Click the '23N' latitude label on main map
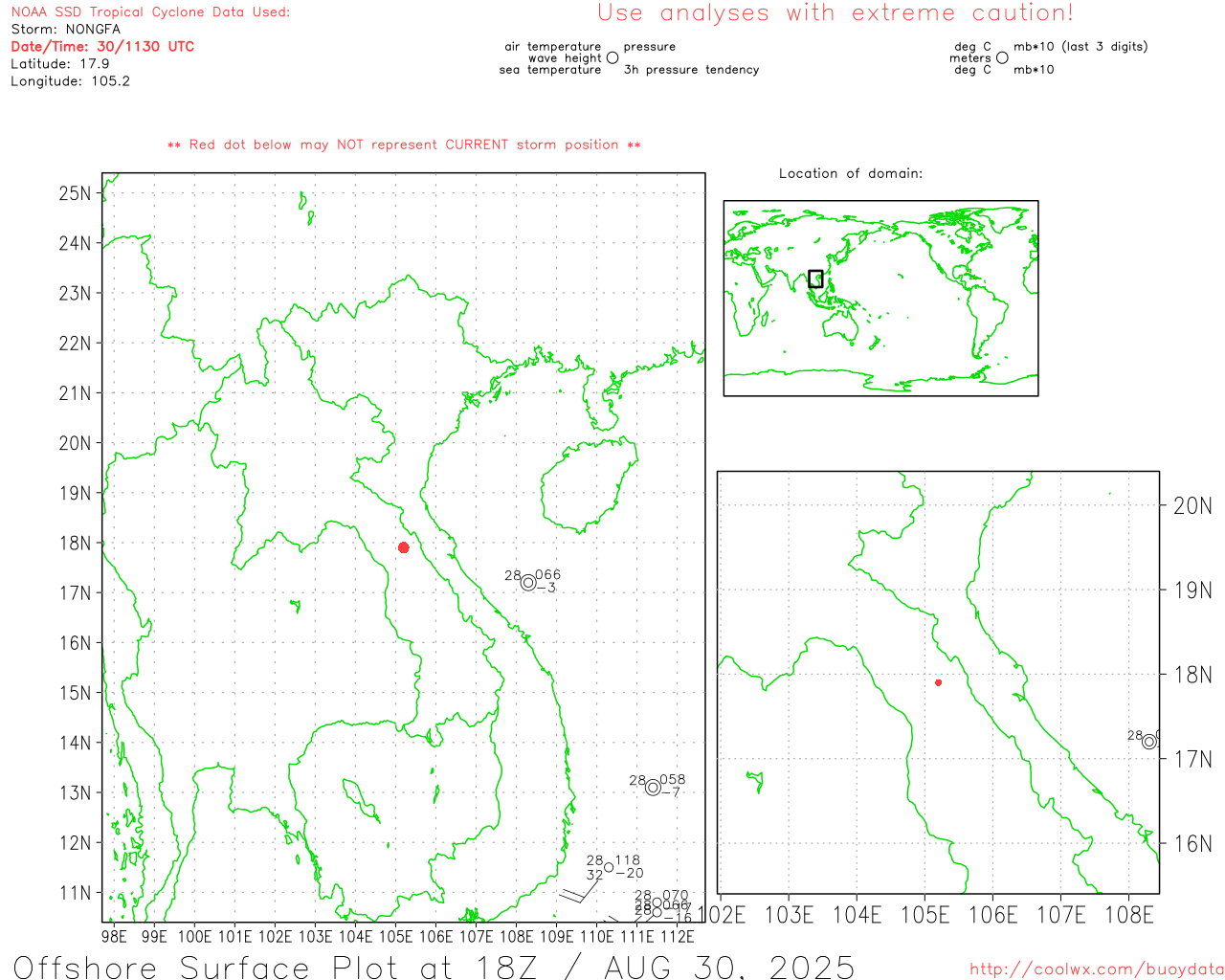This screenshot has width=1225, height=980. (75, 293)
